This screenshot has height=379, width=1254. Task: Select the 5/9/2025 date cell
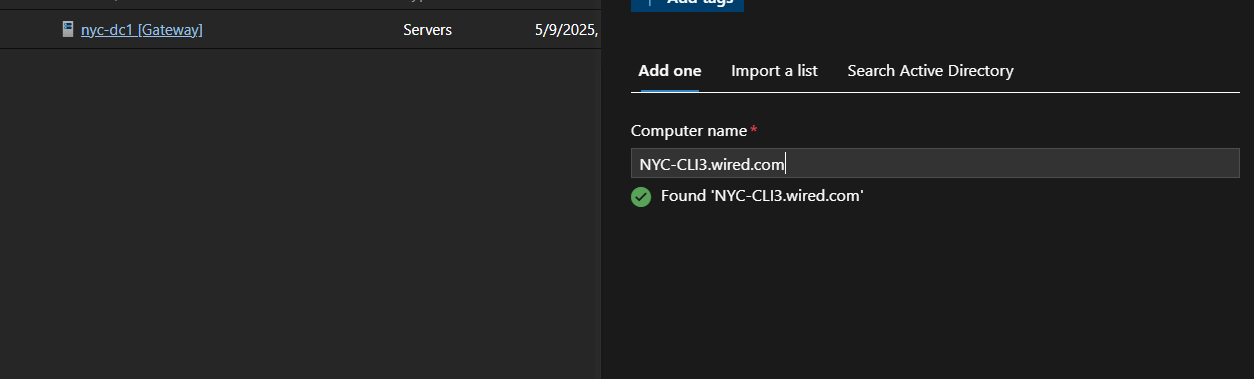click(x=567, y=30)
